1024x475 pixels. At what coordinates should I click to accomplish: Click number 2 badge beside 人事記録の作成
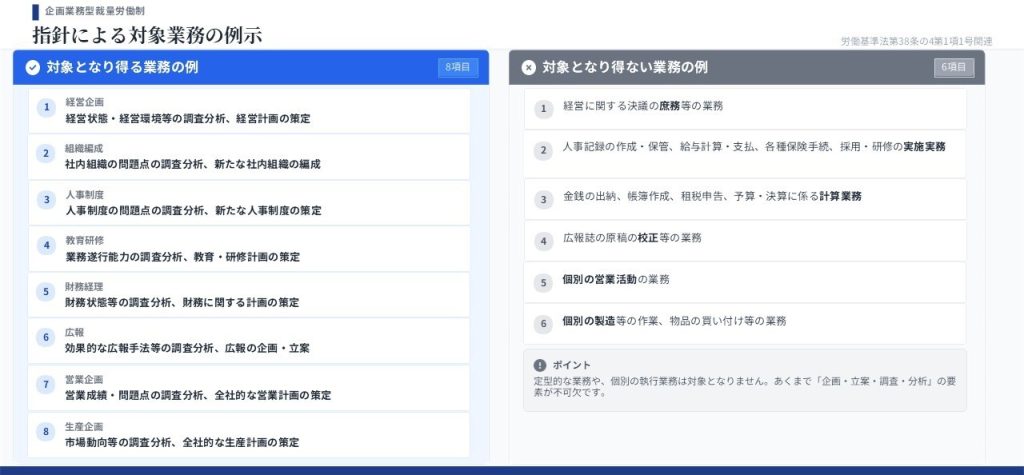543,151
